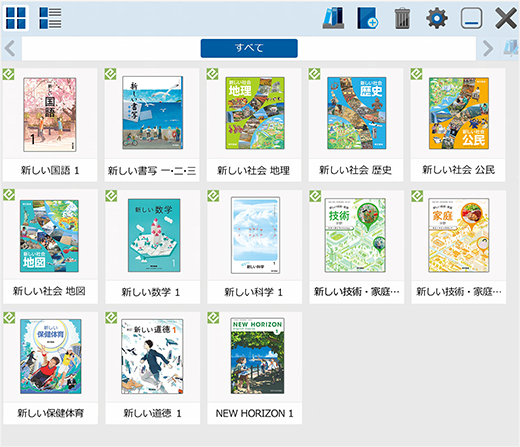Click the green badge on NEW HORIZON 1
Image resolution: width=520 pixels, height=447 pixels.
(213, 318)
